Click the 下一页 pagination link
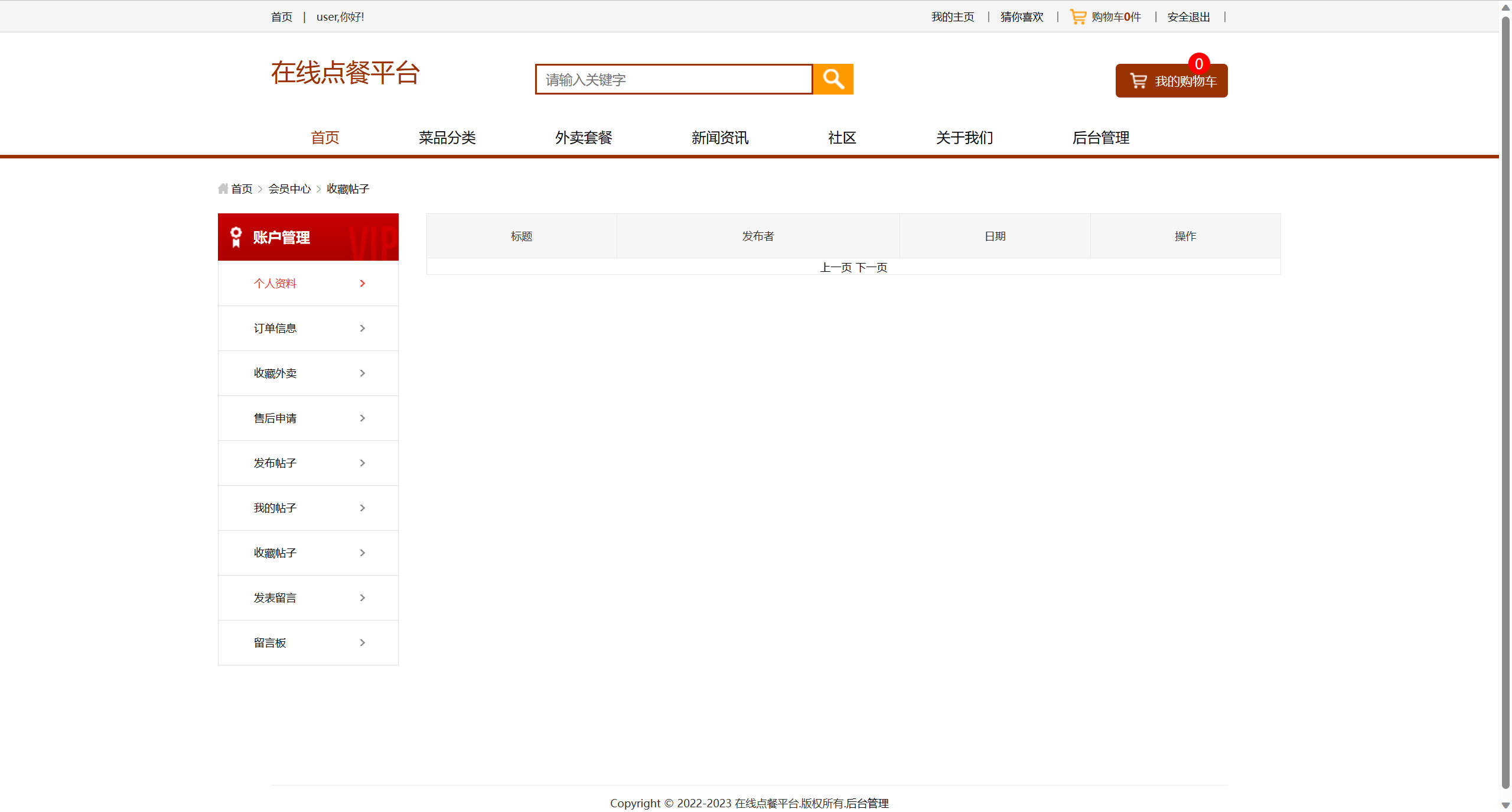The image size is (1512, 812). point(872,267)
